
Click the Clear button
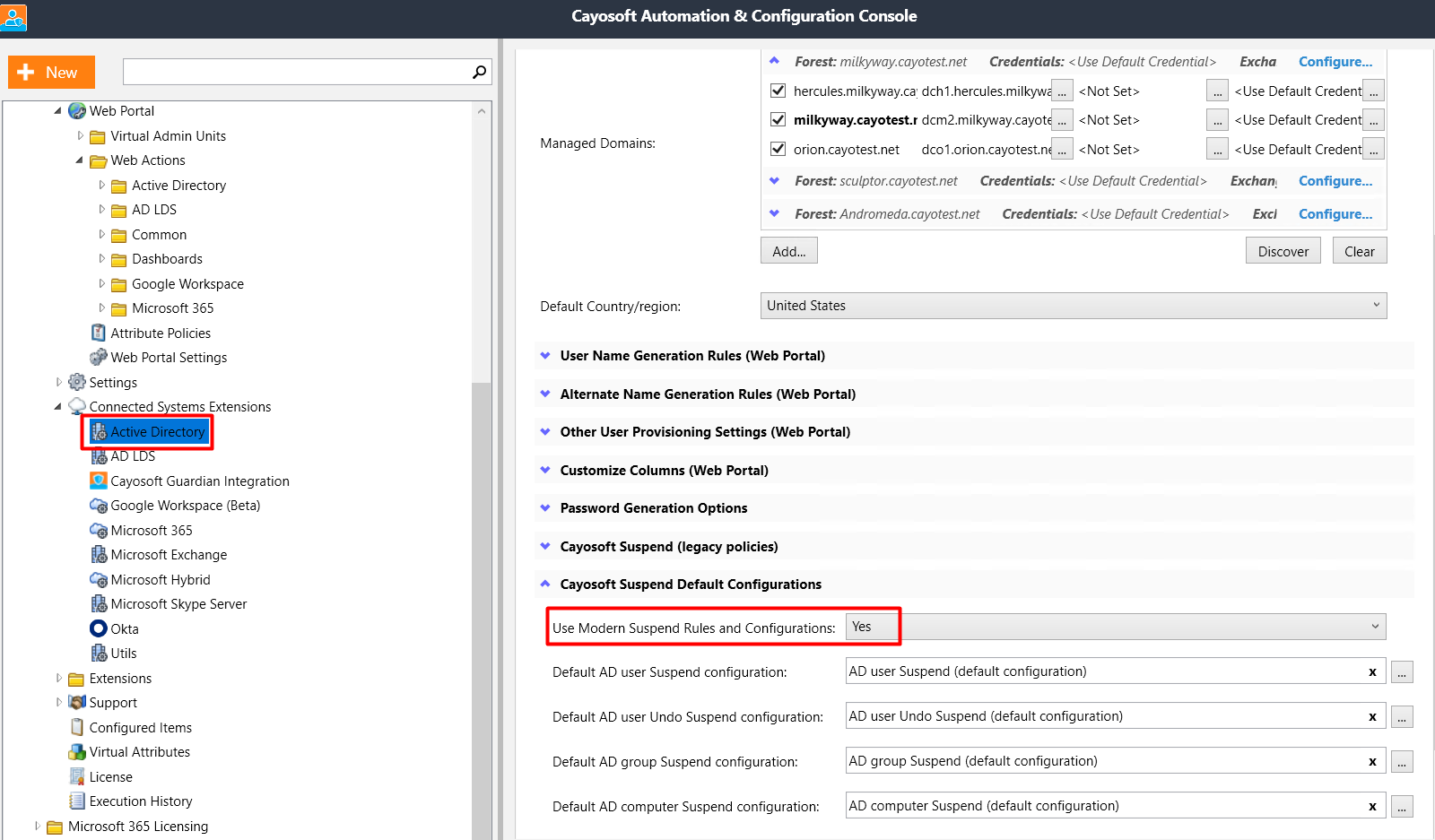pos(1360,251)
